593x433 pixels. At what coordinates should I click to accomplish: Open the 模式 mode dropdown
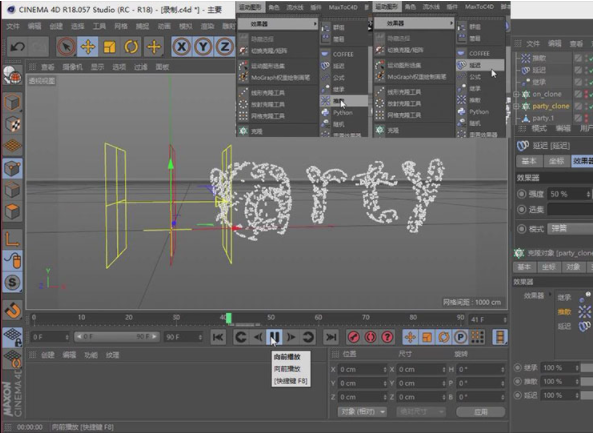pyautogui.click(x=570, y=229)
